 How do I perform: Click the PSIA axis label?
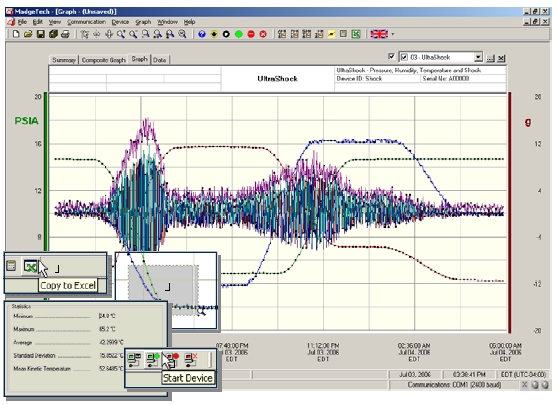[26, 121]
